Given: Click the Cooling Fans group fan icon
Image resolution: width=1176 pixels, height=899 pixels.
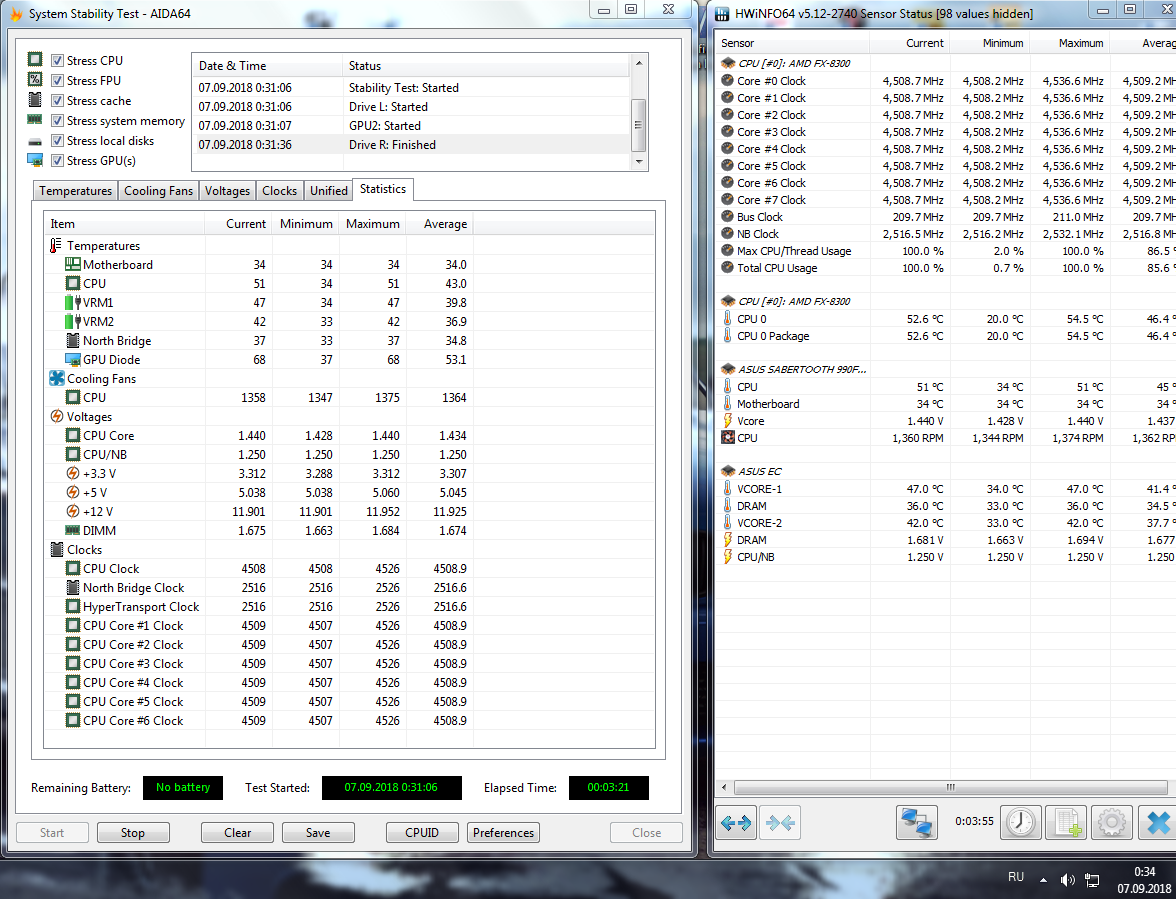Looking at the screenshot, I should (57, 378).
